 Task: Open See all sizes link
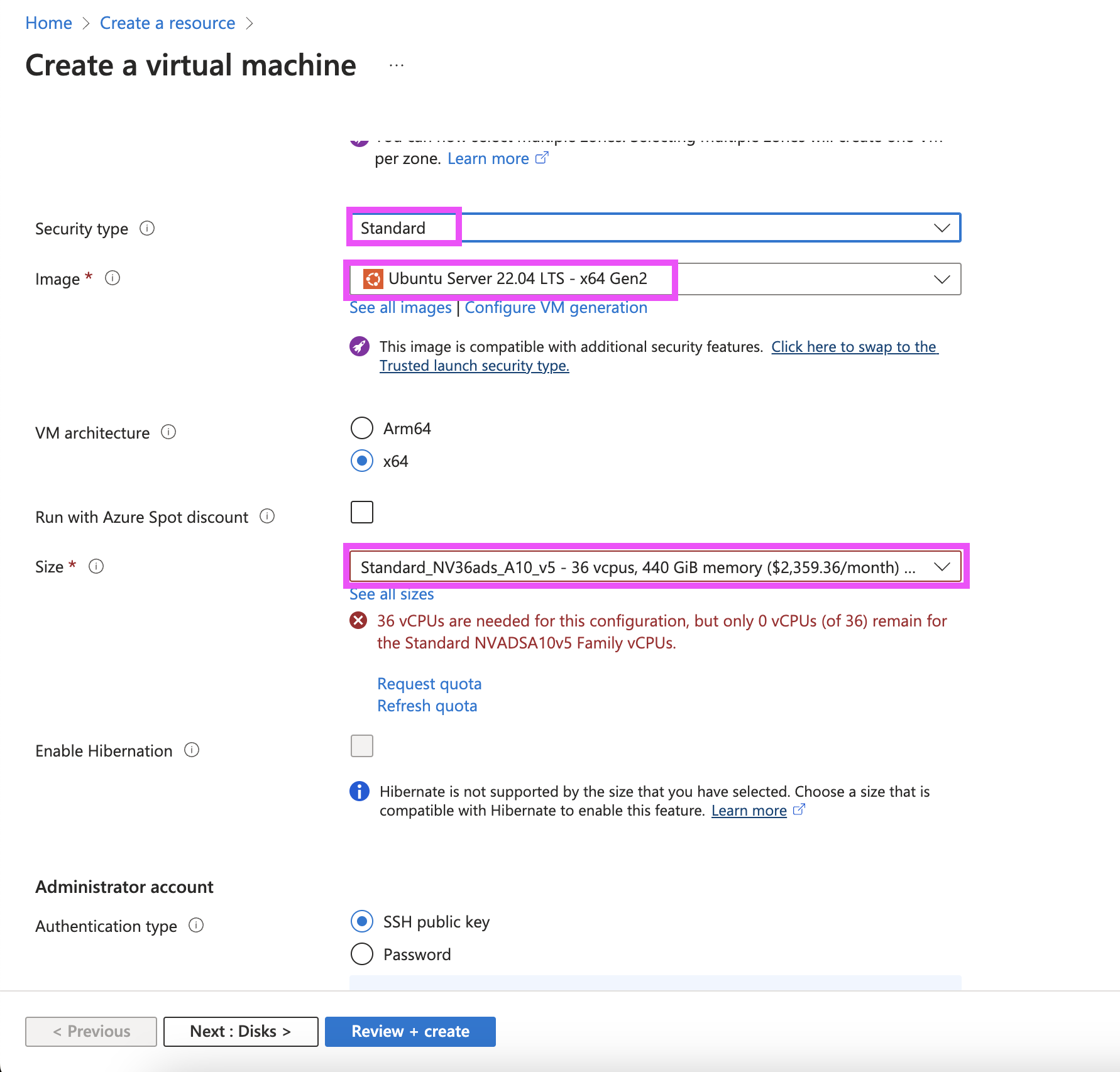[x=392, y=594]
